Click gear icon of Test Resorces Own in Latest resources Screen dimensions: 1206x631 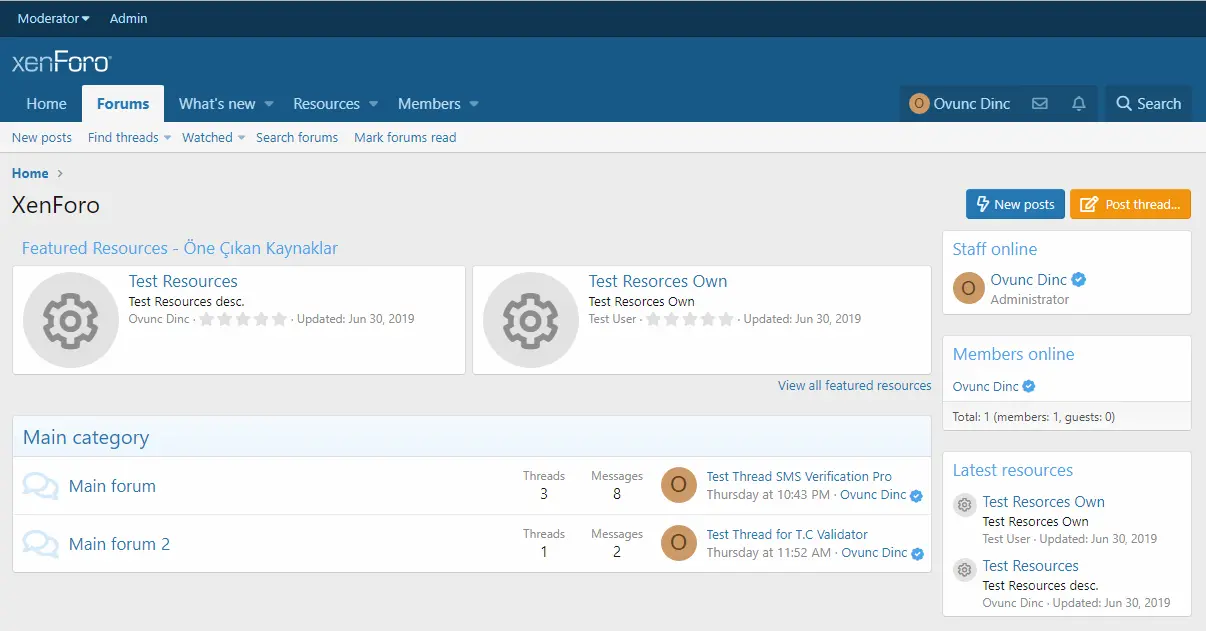[x=964, y=505]
